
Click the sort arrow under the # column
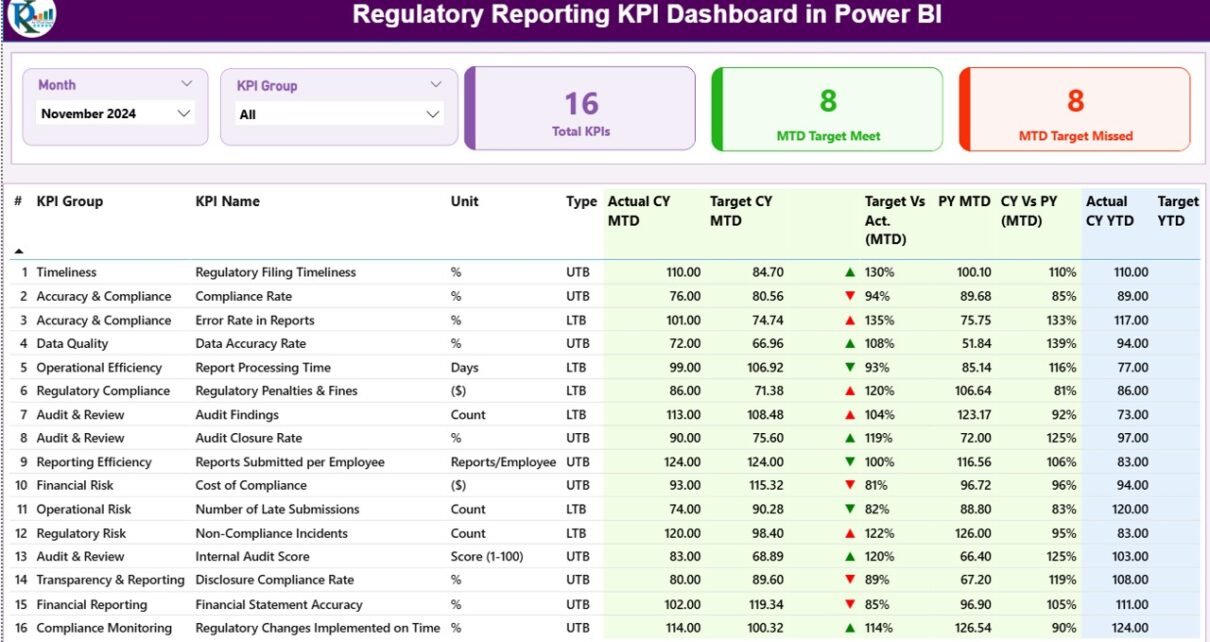[x=18, y=251]
